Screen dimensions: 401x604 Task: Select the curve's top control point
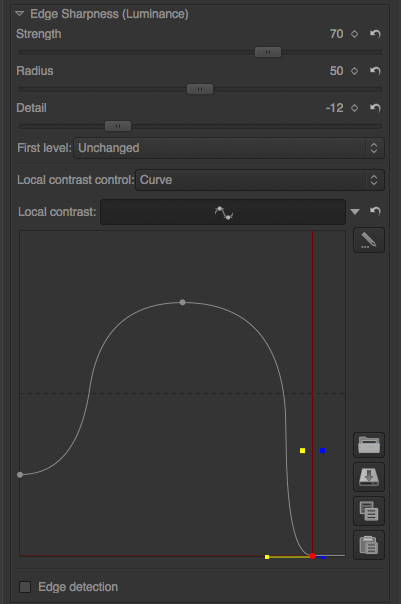[x=183, y=302]
